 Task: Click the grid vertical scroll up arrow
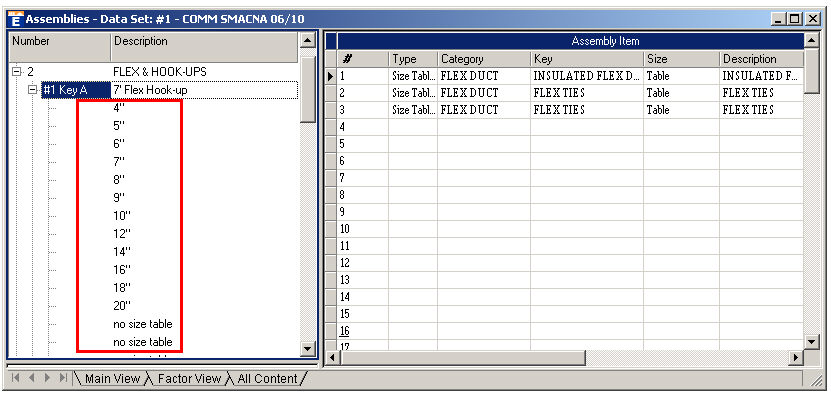tap(812, 40)
